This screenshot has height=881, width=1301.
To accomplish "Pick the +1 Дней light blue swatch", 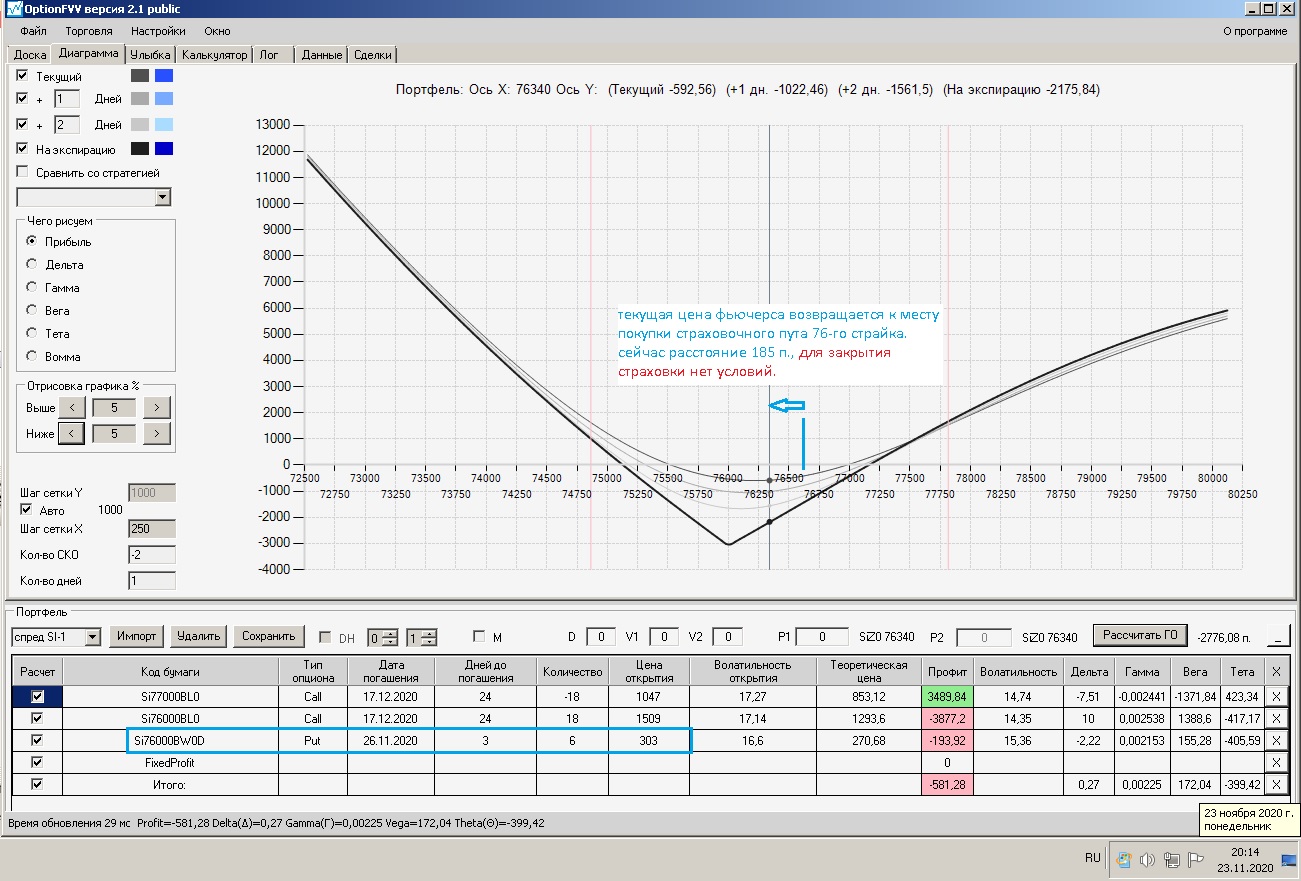I will point(164,99).
